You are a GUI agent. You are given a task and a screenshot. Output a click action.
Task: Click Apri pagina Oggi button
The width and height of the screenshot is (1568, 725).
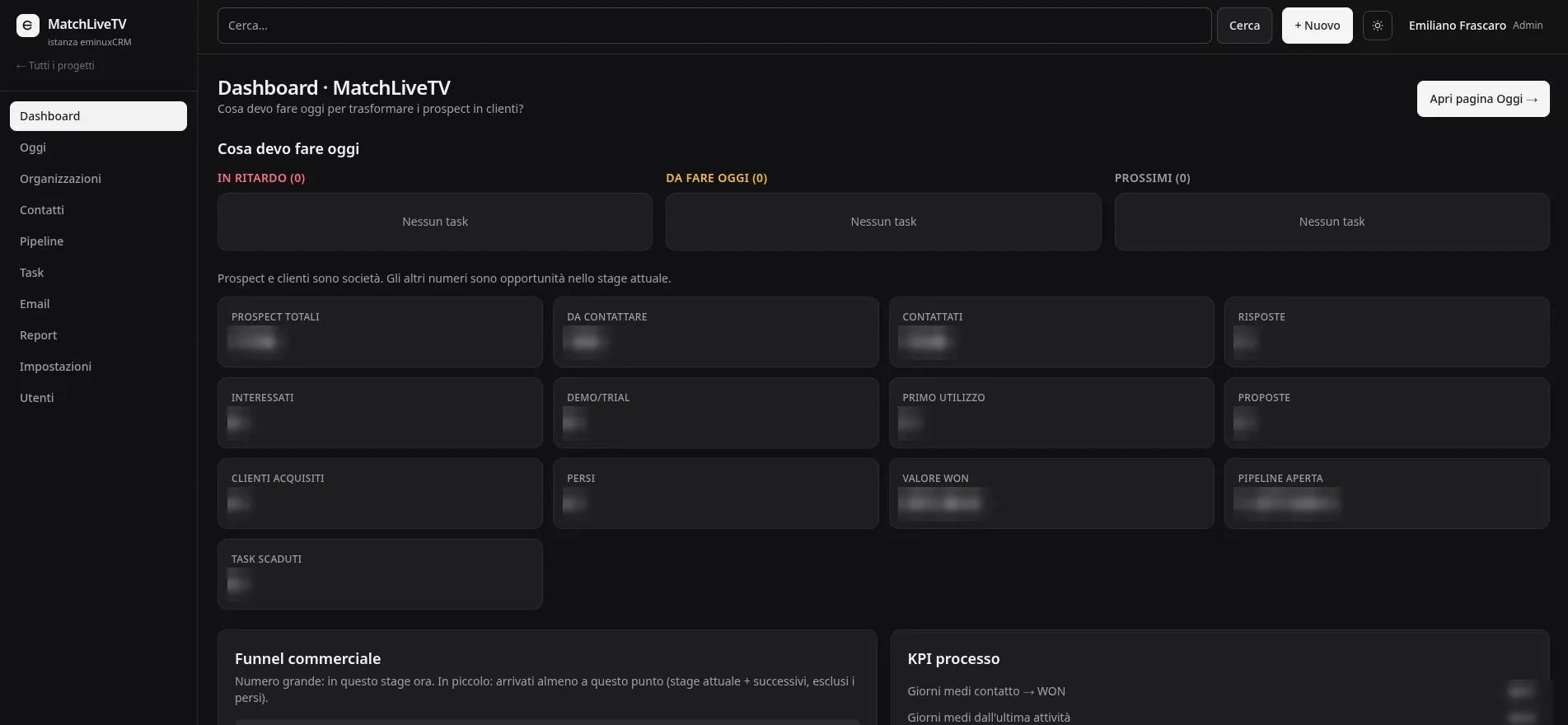(1483, 99)
